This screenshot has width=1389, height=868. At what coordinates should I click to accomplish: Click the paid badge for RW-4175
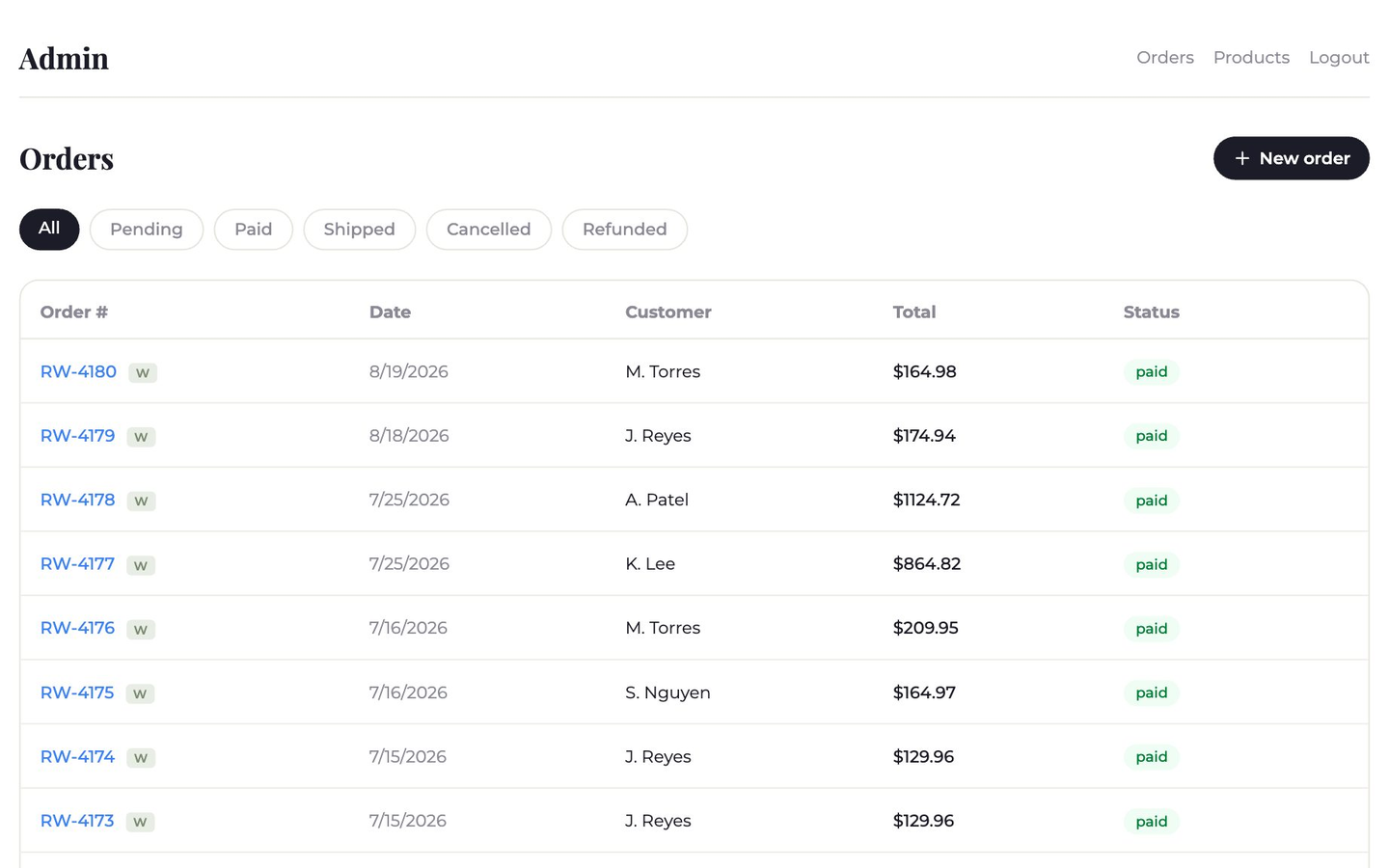click(x=1152, y=692)
